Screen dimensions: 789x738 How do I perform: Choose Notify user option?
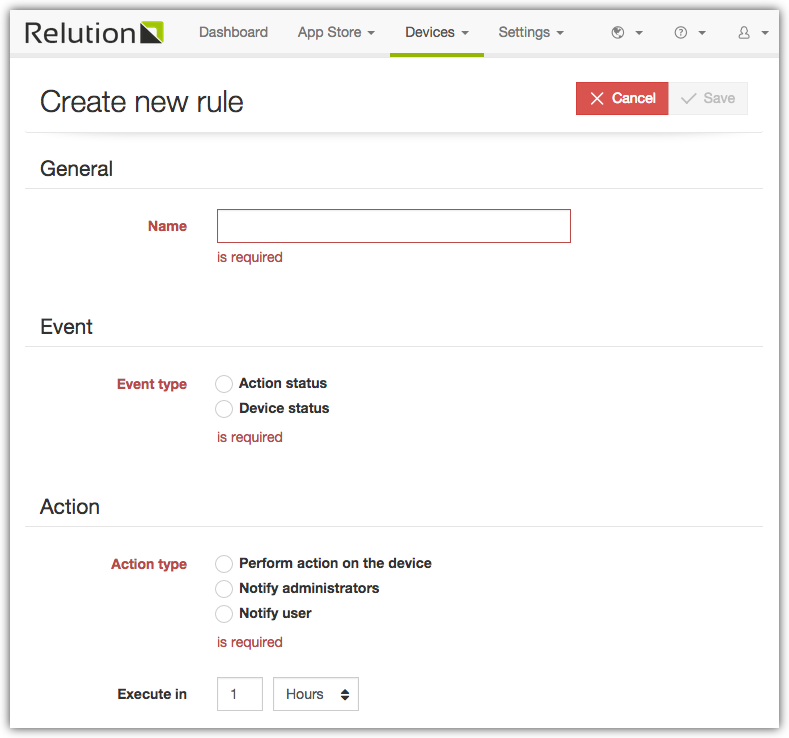click(223, 613)
